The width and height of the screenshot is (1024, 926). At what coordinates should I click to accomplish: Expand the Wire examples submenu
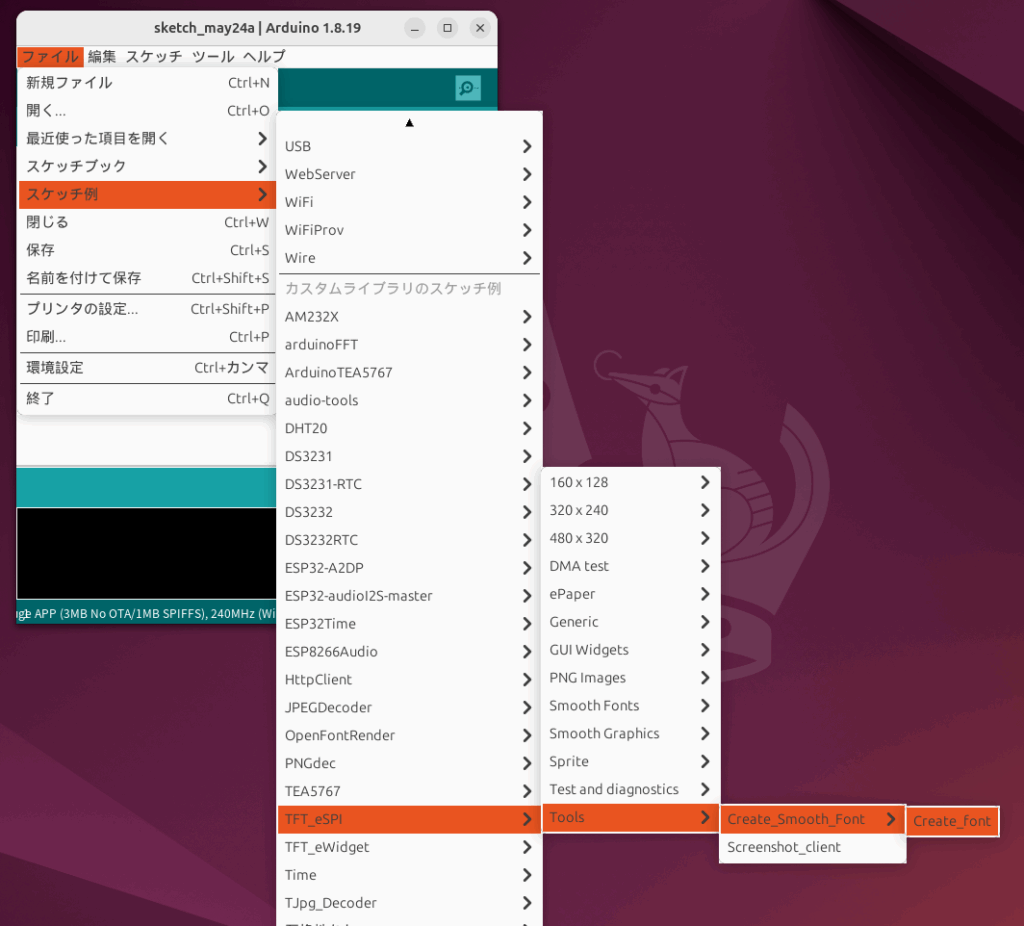409,258
